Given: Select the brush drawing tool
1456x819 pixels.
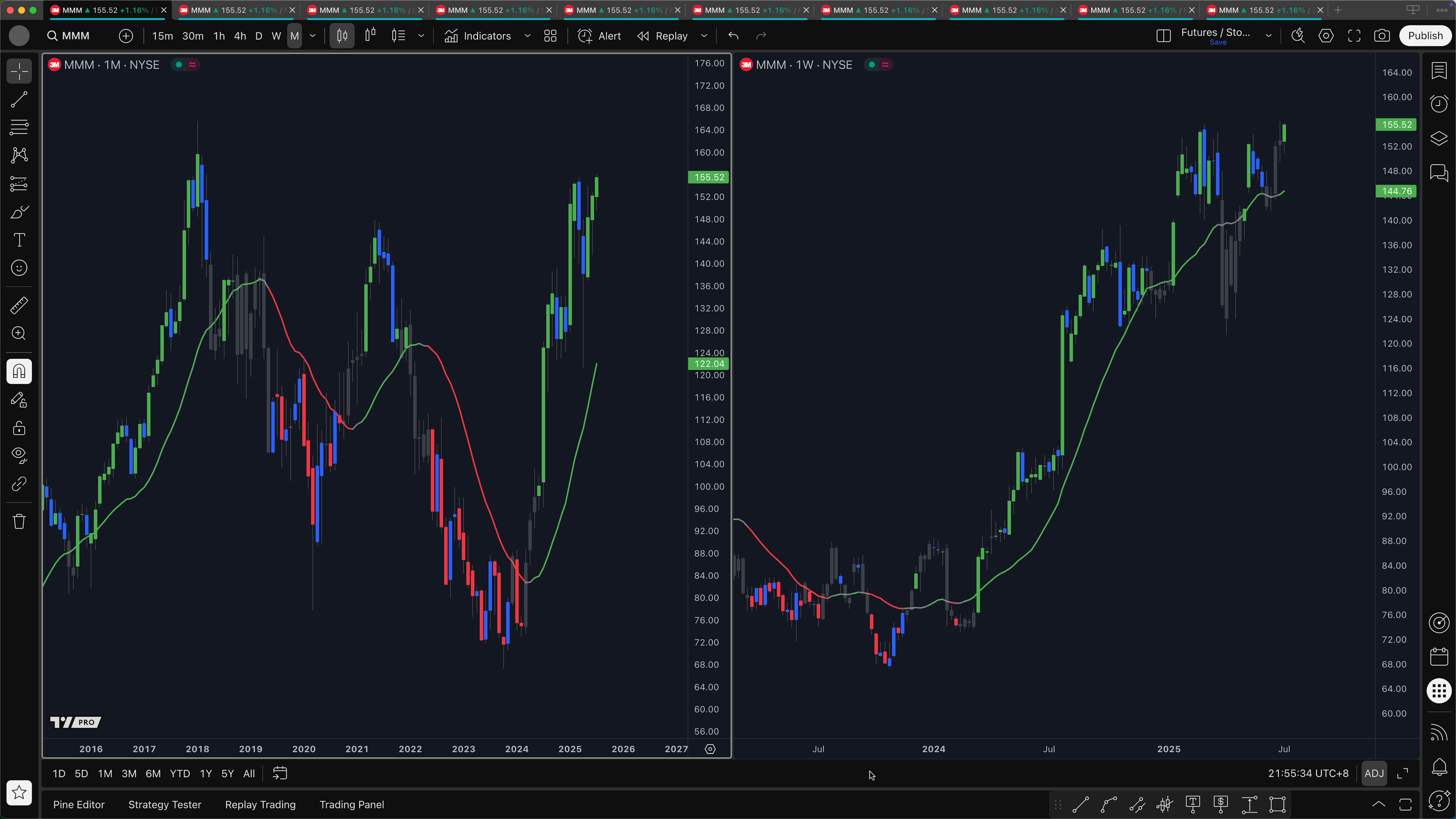Looking at the screenshot, I should click(19, 212).
